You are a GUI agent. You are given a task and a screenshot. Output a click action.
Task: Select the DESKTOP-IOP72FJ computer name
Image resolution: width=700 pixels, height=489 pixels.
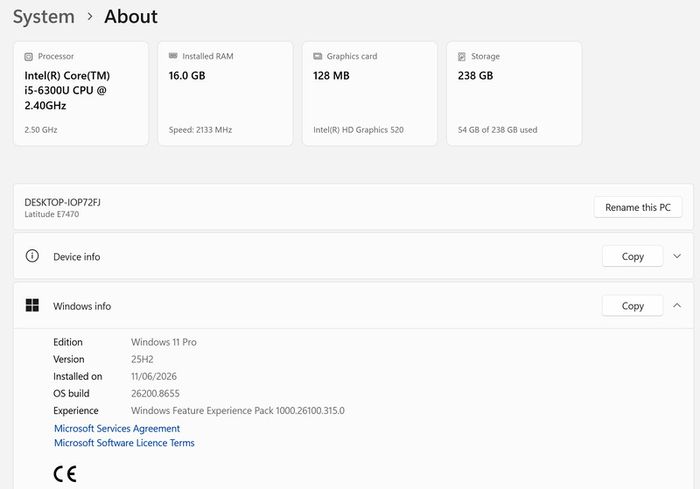pos(62,202)
